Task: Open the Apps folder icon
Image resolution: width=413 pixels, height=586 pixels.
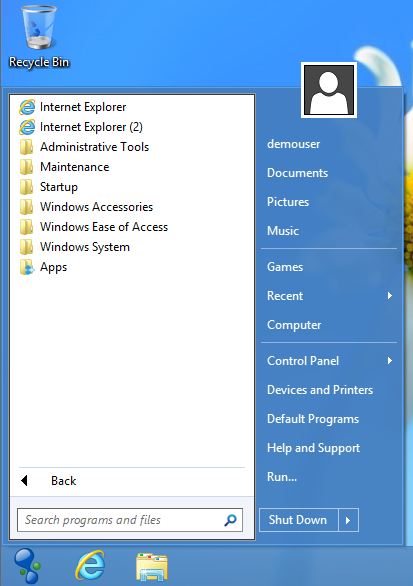Action: 27,267
